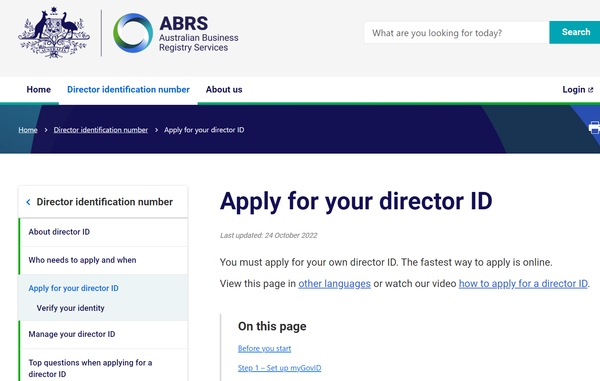Jump to 'Step 1 – Set up myGovID'
Viewport: 600px width, 381px height.
tap(279, 368)
